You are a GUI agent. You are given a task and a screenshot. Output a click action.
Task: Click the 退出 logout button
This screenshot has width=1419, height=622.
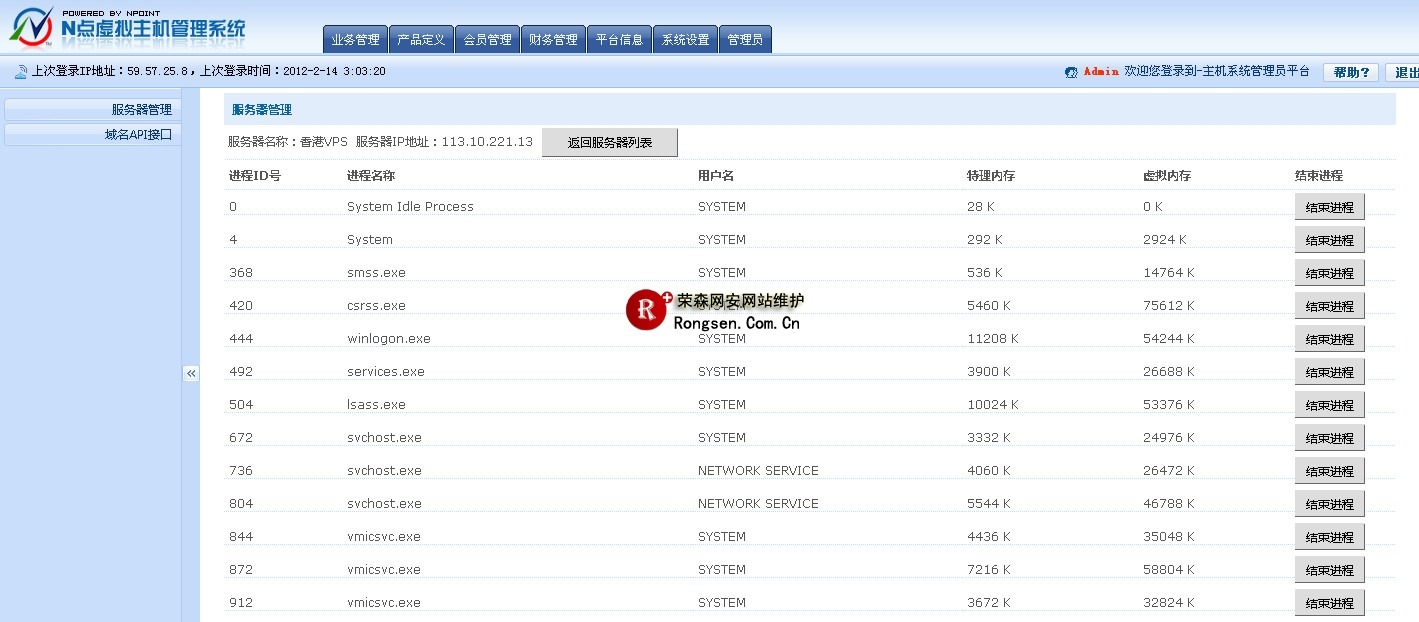[1404, 72]
